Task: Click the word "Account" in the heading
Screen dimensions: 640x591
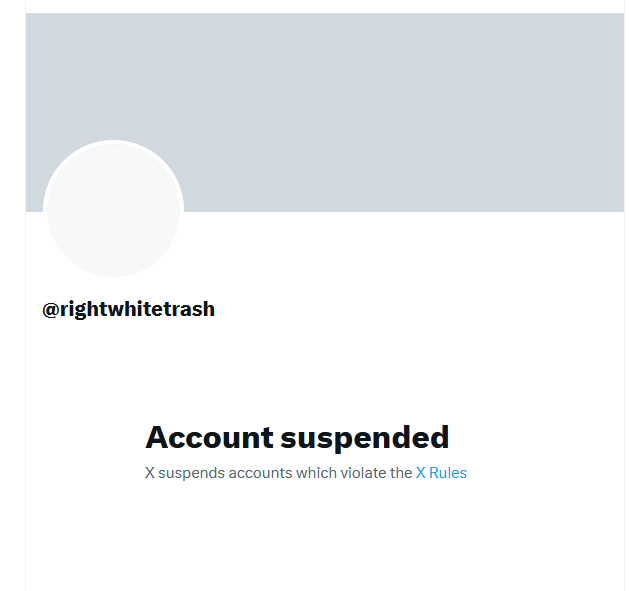Action: pyautogui.click(x=209, y=437)
